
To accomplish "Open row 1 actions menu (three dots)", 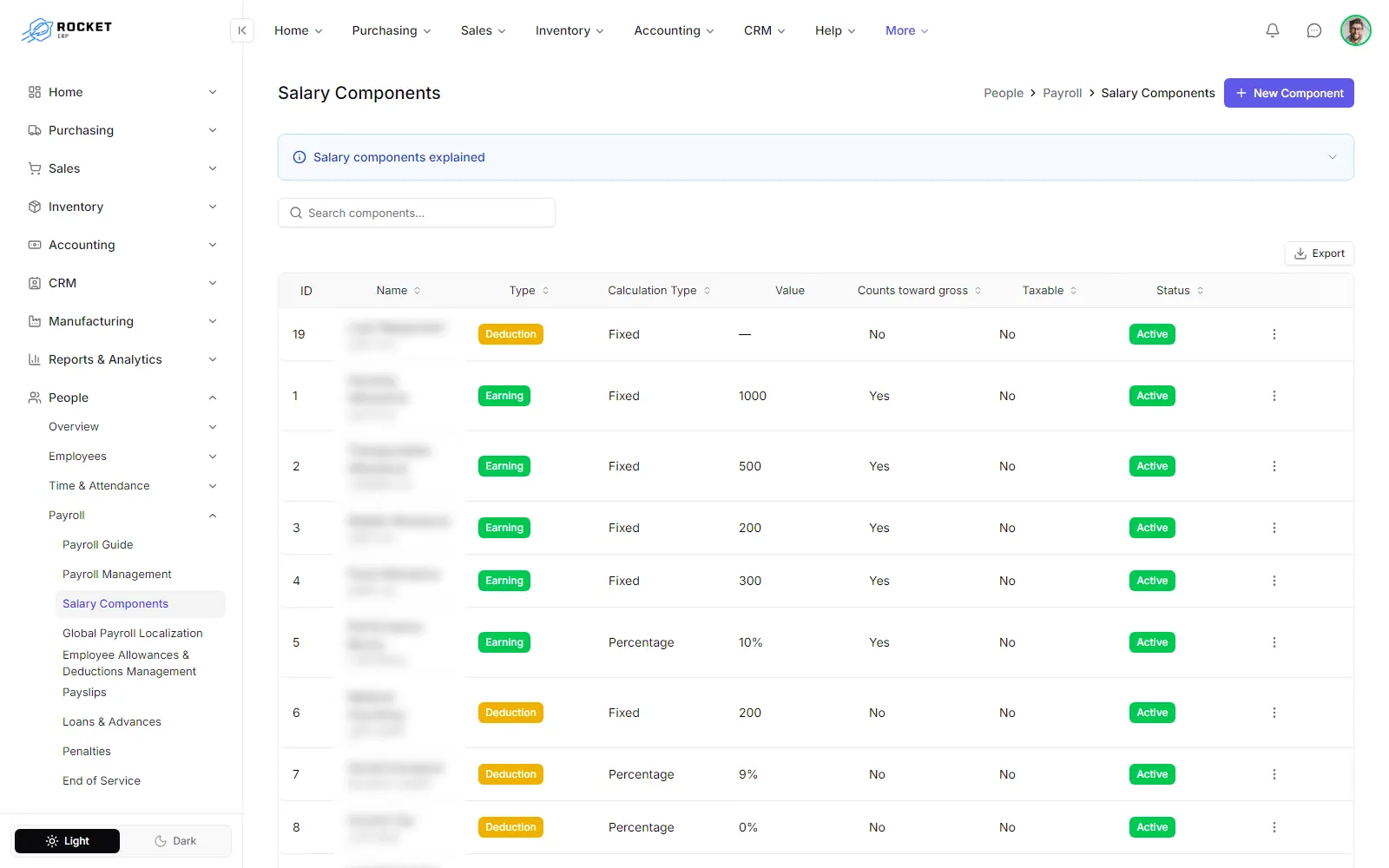I will 1274,396.
